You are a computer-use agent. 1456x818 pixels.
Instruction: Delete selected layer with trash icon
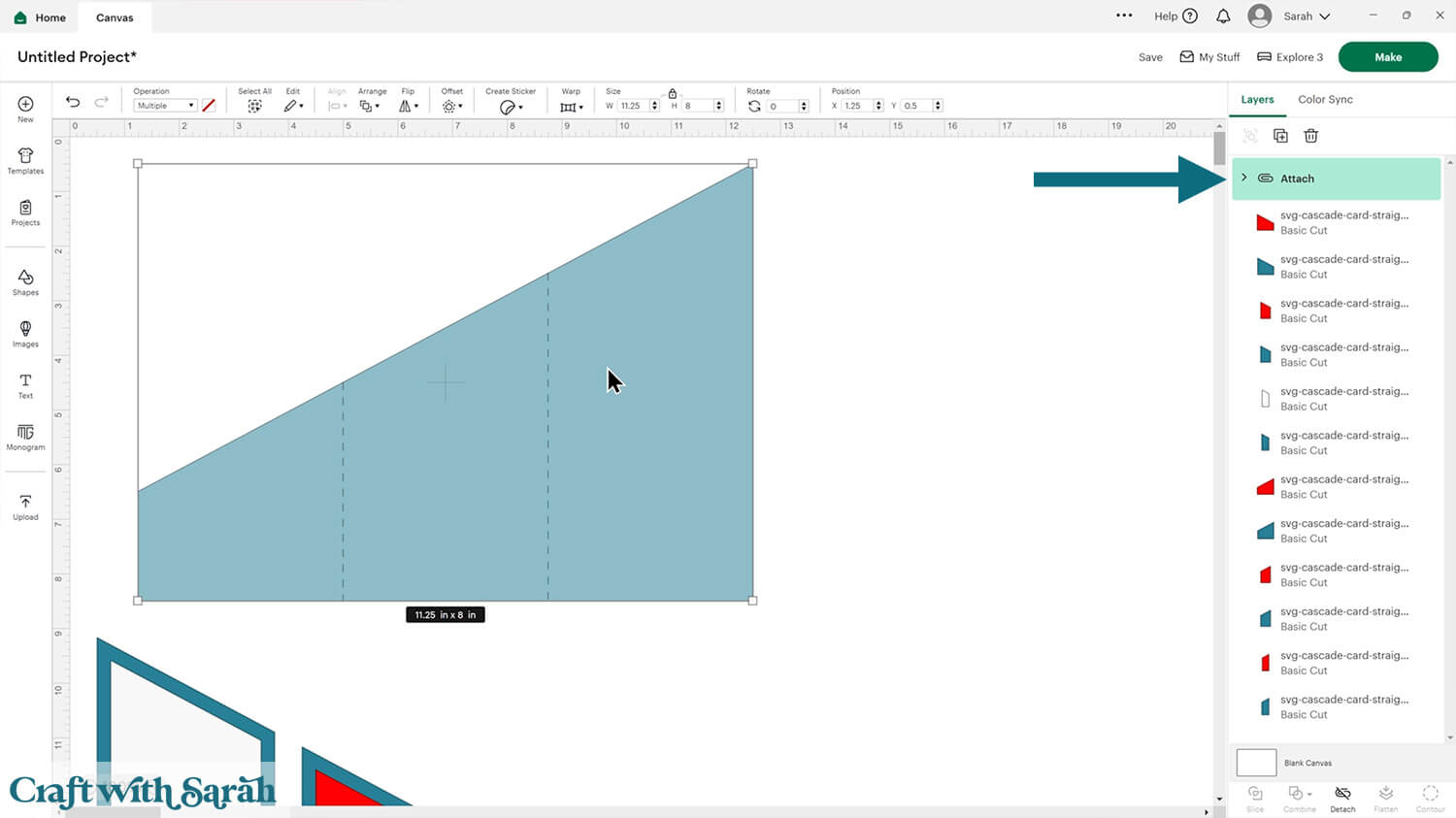click(x=1310, y=136)
